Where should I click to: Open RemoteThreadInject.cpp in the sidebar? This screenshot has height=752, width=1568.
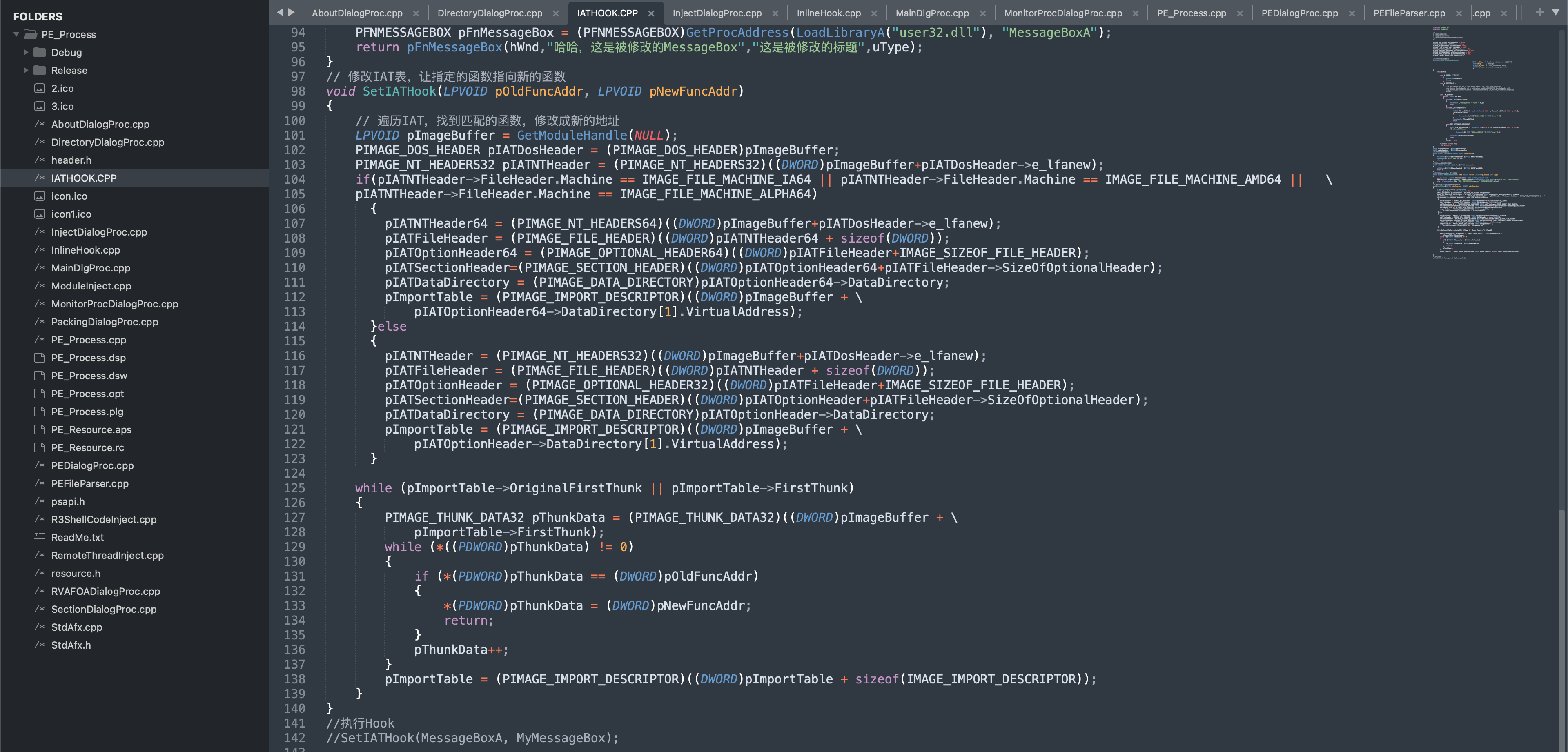coord(107,556)
